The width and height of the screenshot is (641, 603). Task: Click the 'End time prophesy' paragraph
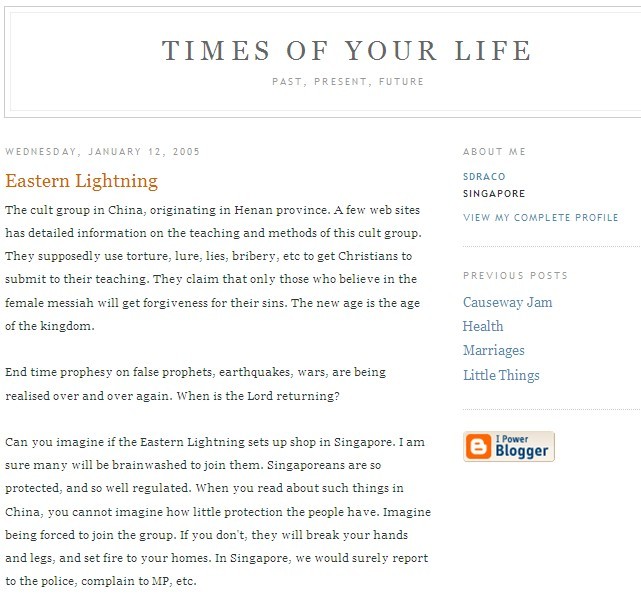[195, 384]
